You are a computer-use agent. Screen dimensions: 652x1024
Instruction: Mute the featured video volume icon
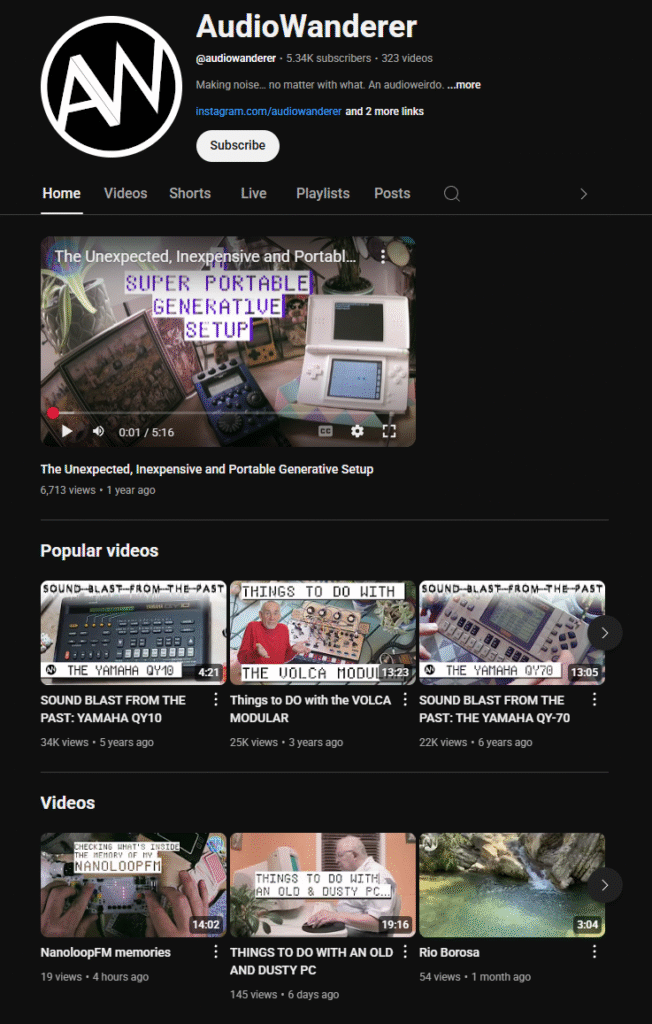(98, 431)
